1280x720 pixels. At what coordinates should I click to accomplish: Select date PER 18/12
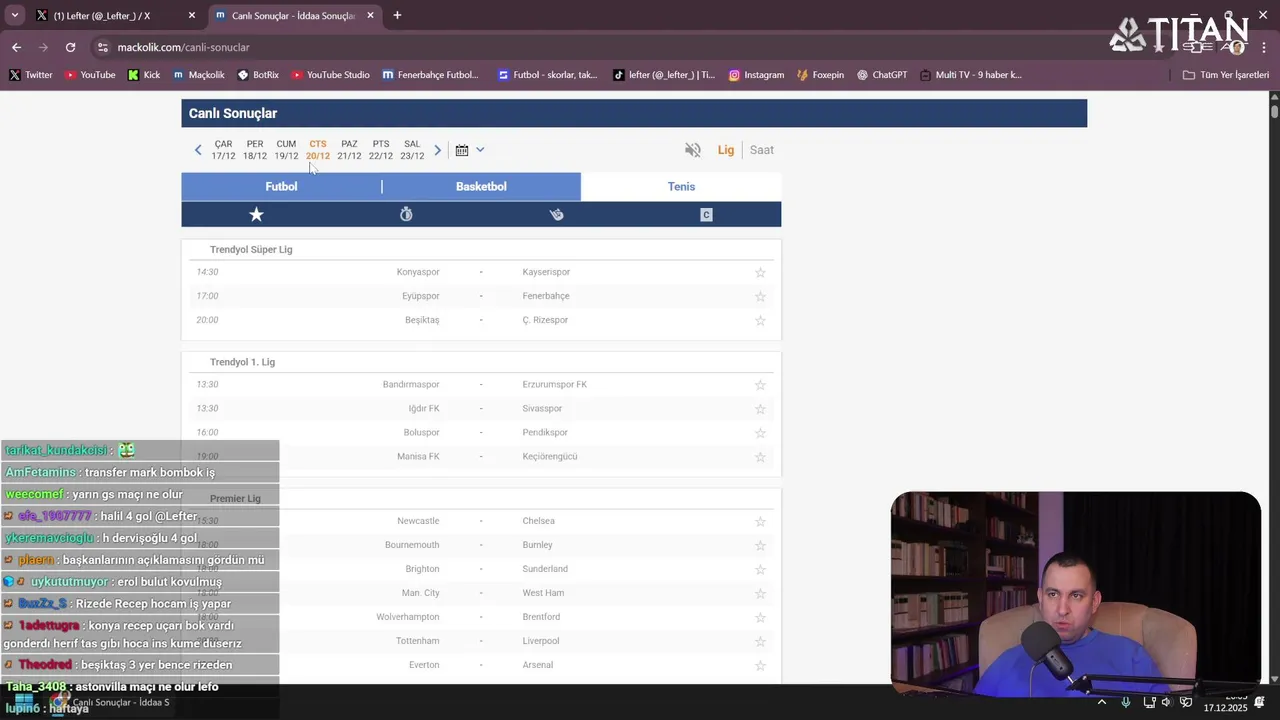(x=255, y=150)
